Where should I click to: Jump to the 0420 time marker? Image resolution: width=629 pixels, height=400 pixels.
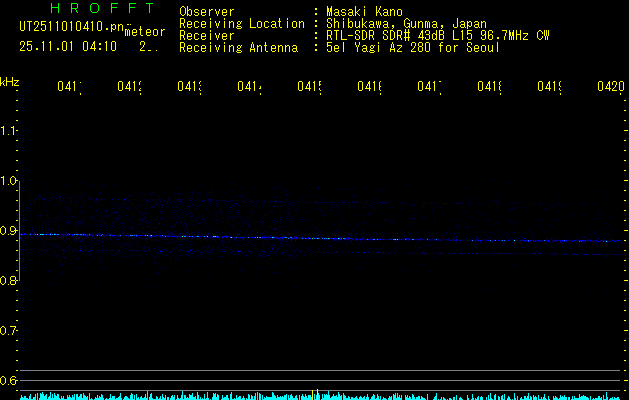point(610,88)
